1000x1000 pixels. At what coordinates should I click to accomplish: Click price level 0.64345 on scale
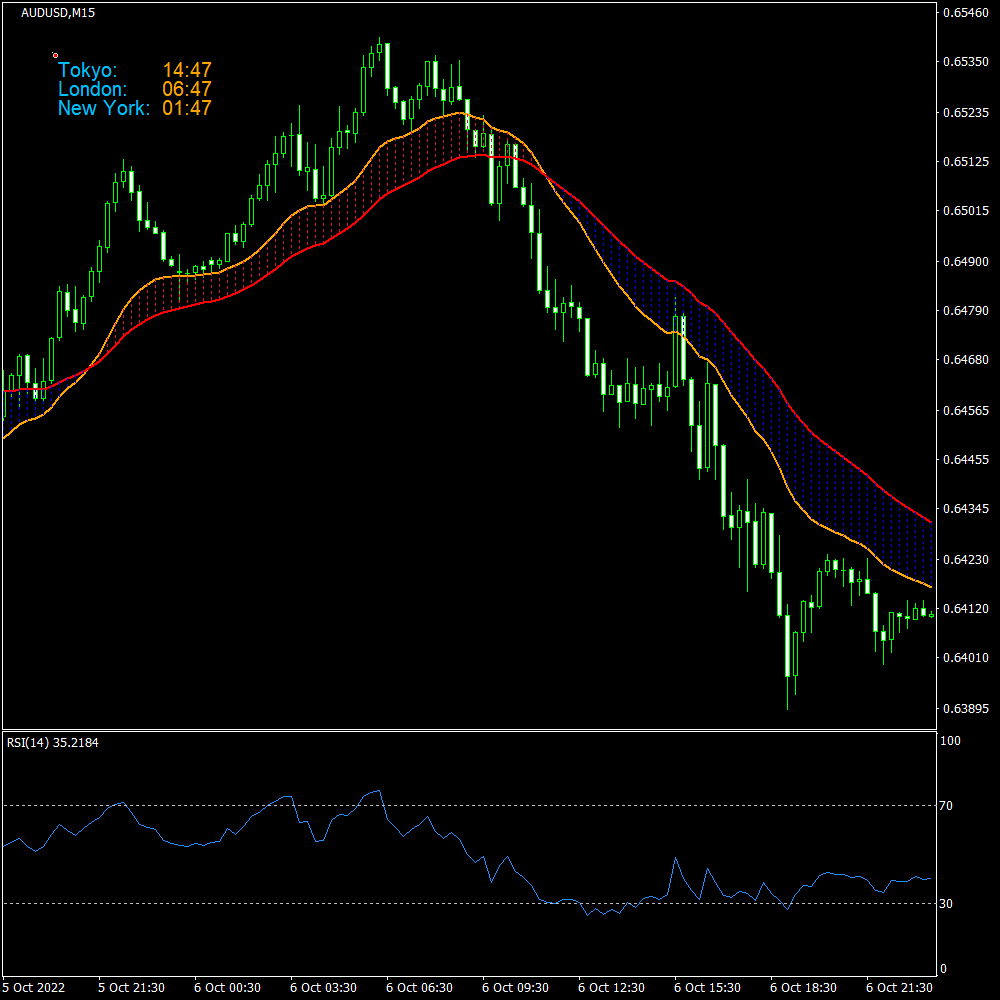click(966, 509)
